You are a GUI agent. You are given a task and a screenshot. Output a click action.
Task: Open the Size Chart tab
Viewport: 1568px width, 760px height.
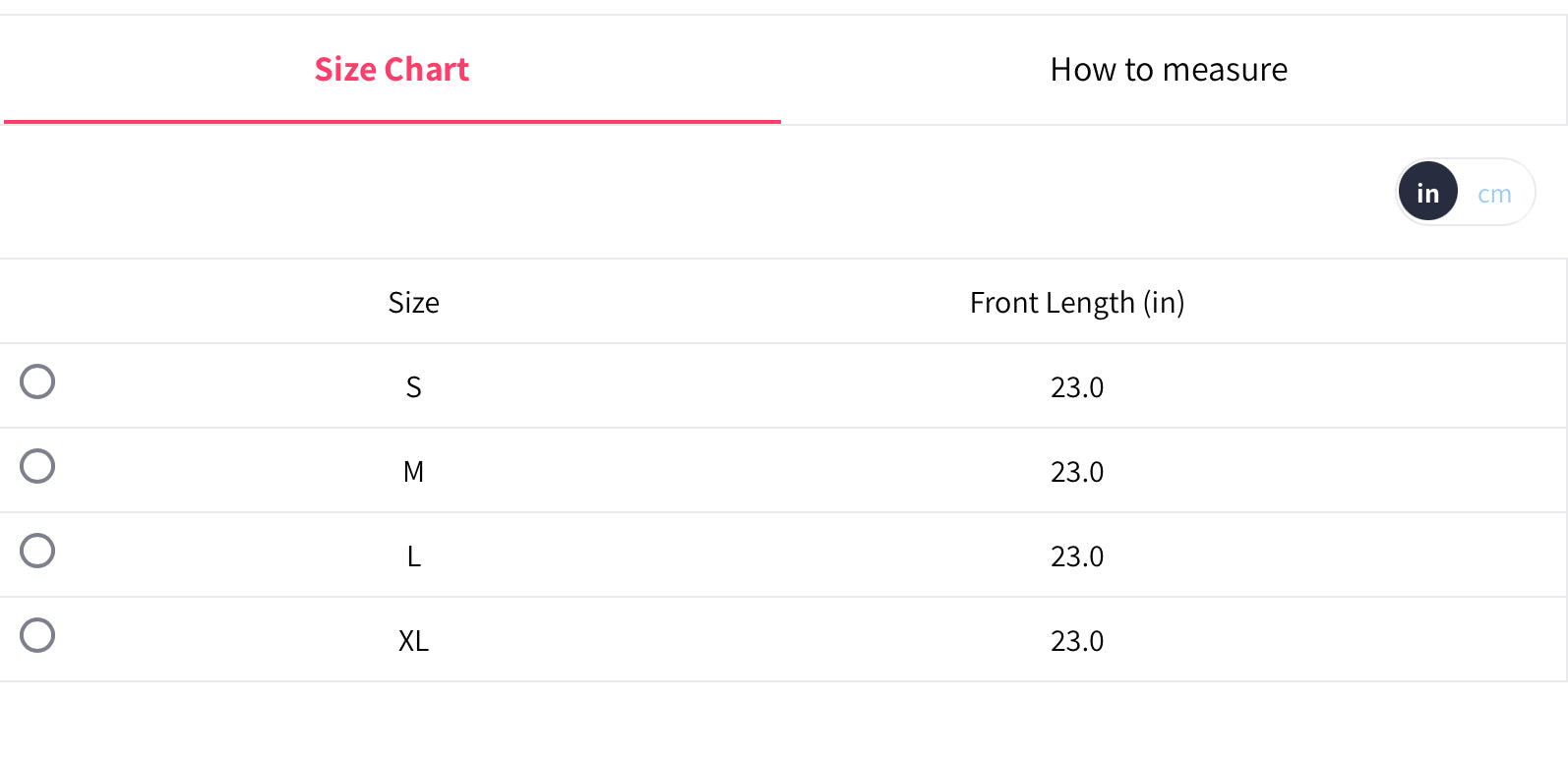[392, 70]
